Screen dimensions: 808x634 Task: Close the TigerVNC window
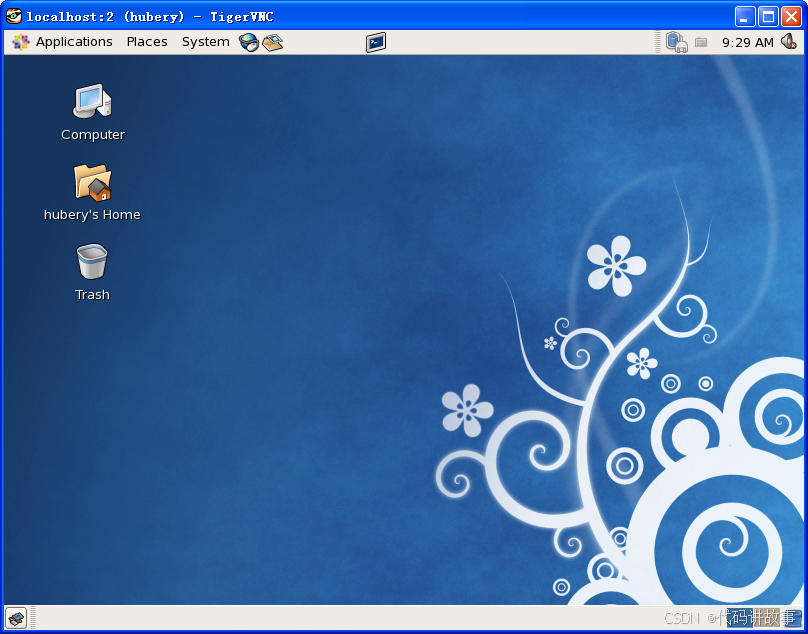[x=791, y=16]
